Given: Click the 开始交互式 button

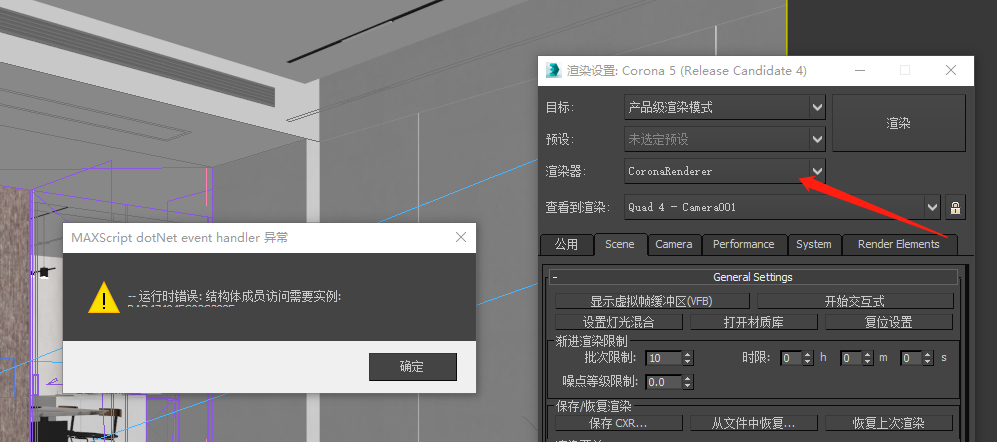Looking at the screenshot, I should coord(855,301).
